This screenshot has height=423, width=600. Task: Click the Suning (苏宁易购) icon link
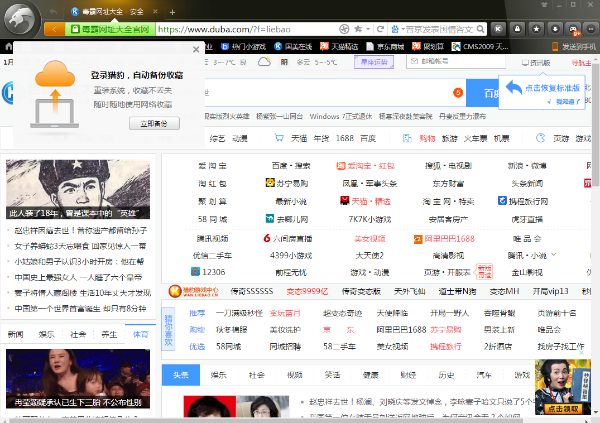coord(269,183)
